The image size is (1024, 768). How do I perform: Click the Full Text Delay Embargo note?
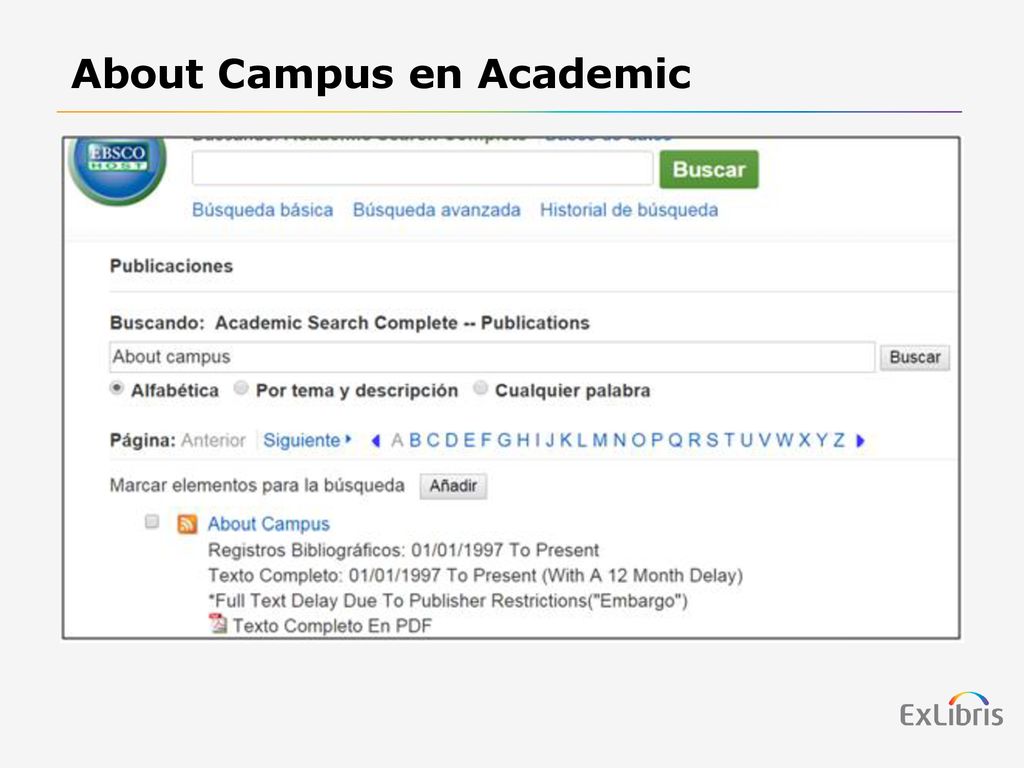(x=448, y=601)
